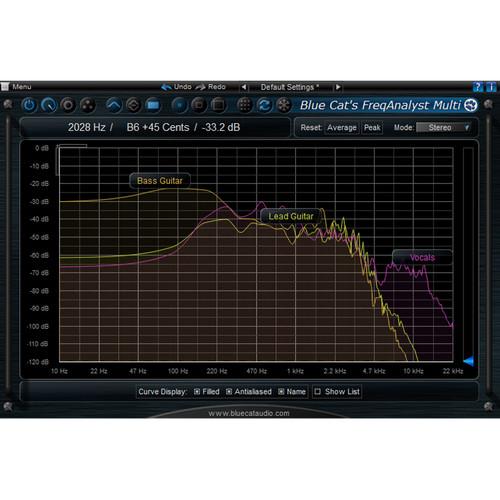500x500 pixels.
Task: Open the info 'i' icon
Action: pos(491,87)
